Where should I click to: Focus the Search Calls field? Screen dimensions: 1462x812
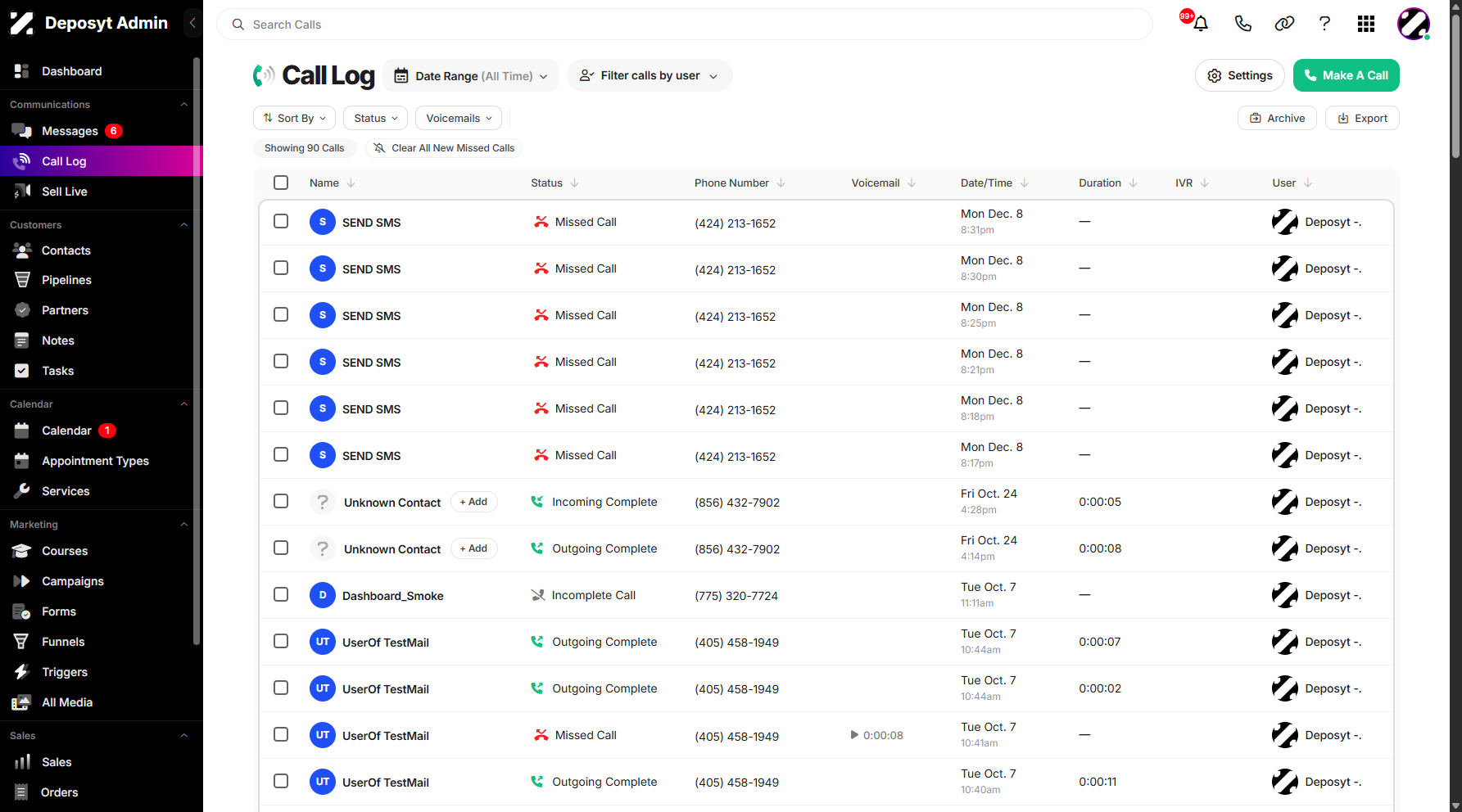coord(684,25)
